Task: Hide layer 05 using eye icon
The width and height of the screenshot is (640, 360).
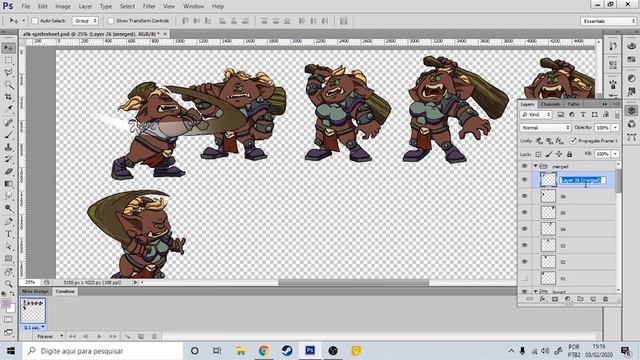Action: tap(524, 213)
